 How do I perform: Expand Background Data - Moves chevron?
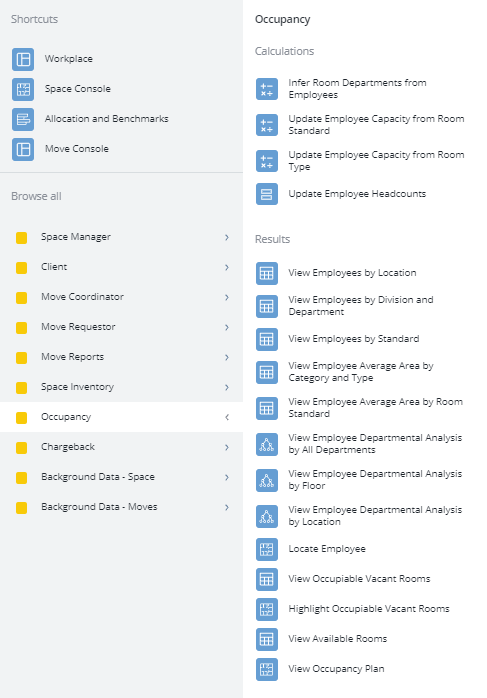pos(227,507)
